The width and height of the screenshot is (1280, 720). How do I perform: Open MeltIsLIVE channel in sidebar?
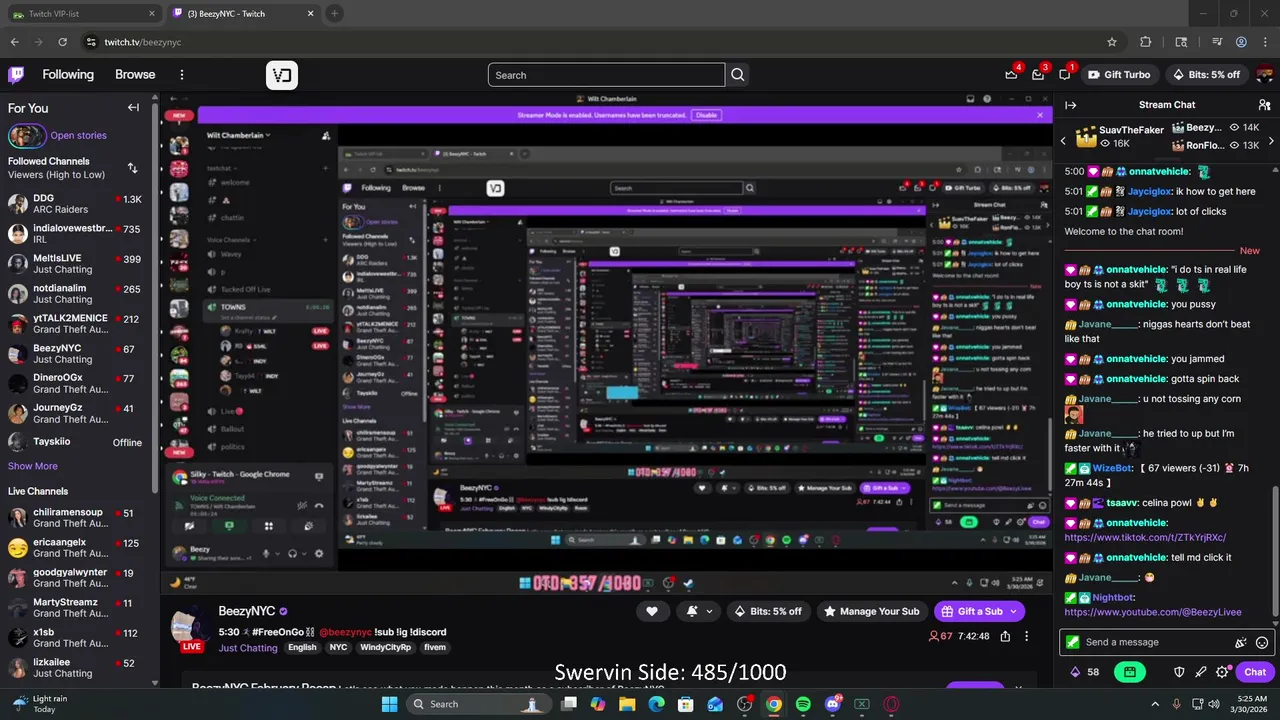click(75, 264)
